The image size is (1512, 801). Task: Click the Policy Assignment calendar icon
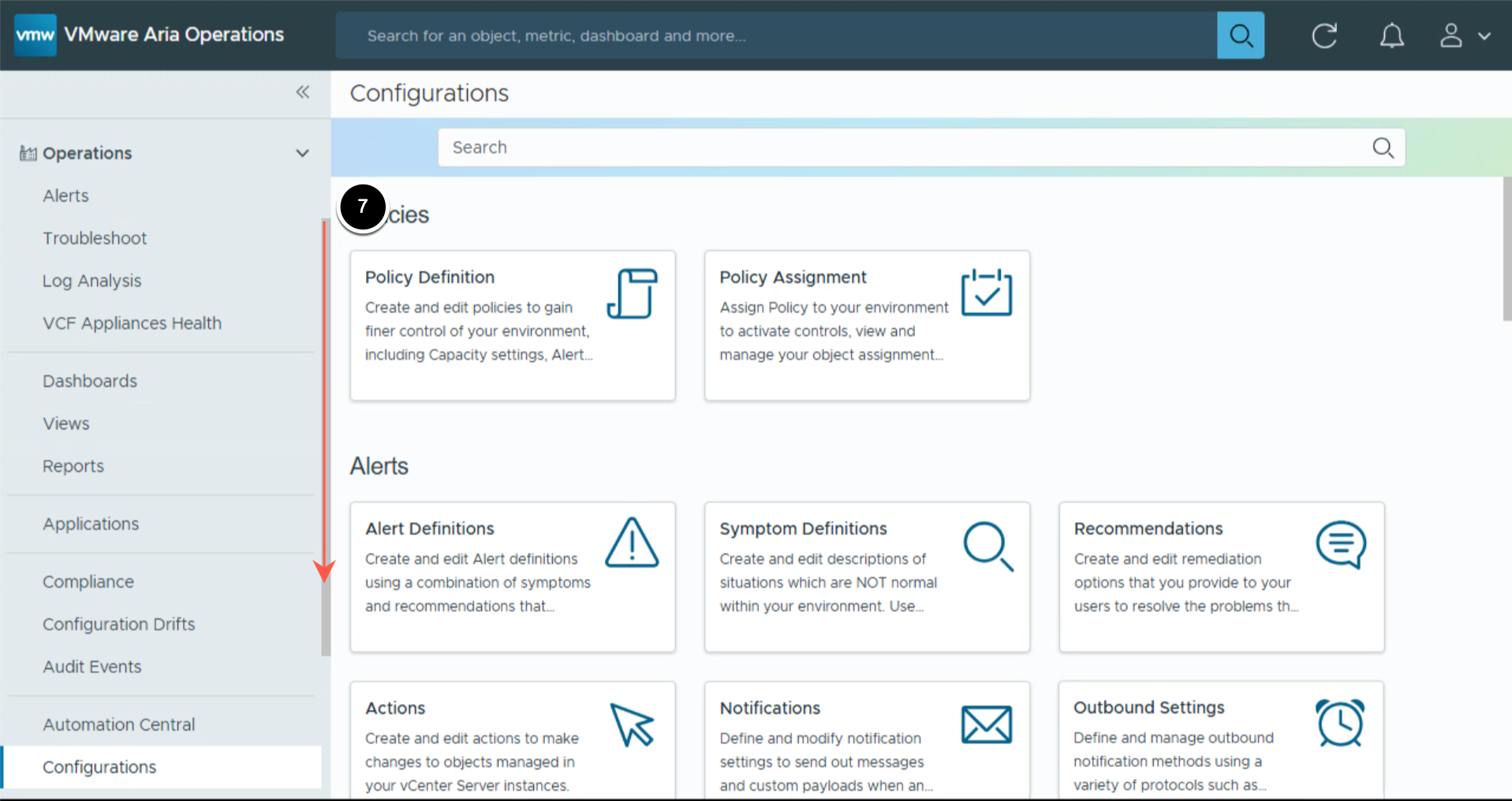986,292
